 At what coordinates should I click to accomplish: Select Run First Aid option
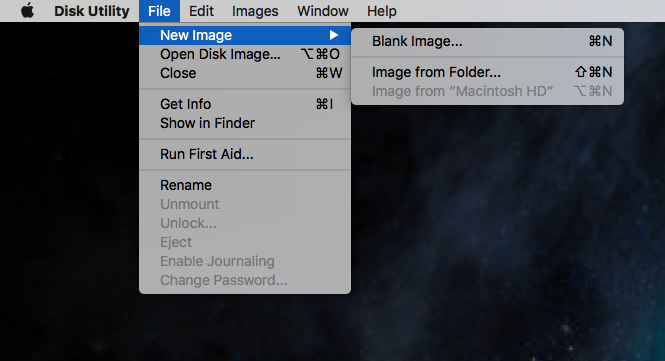click(245, 154)
